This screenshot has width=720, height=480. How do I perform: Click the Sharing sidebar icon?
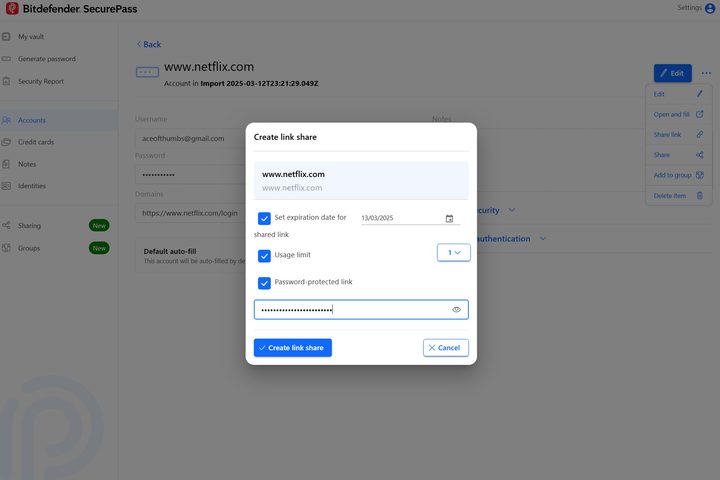tap(6, 226)
